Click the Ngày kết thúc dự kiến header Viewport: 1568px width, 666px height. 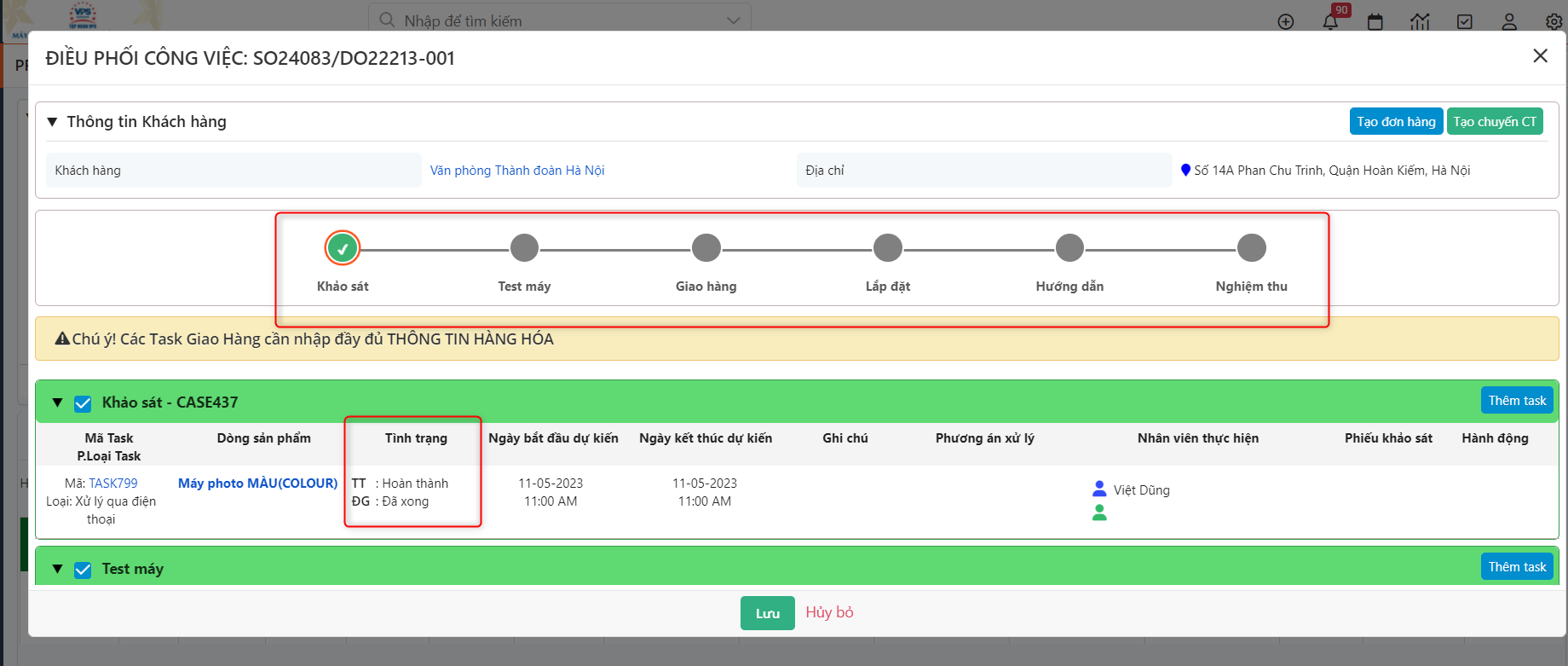(706, 437)
